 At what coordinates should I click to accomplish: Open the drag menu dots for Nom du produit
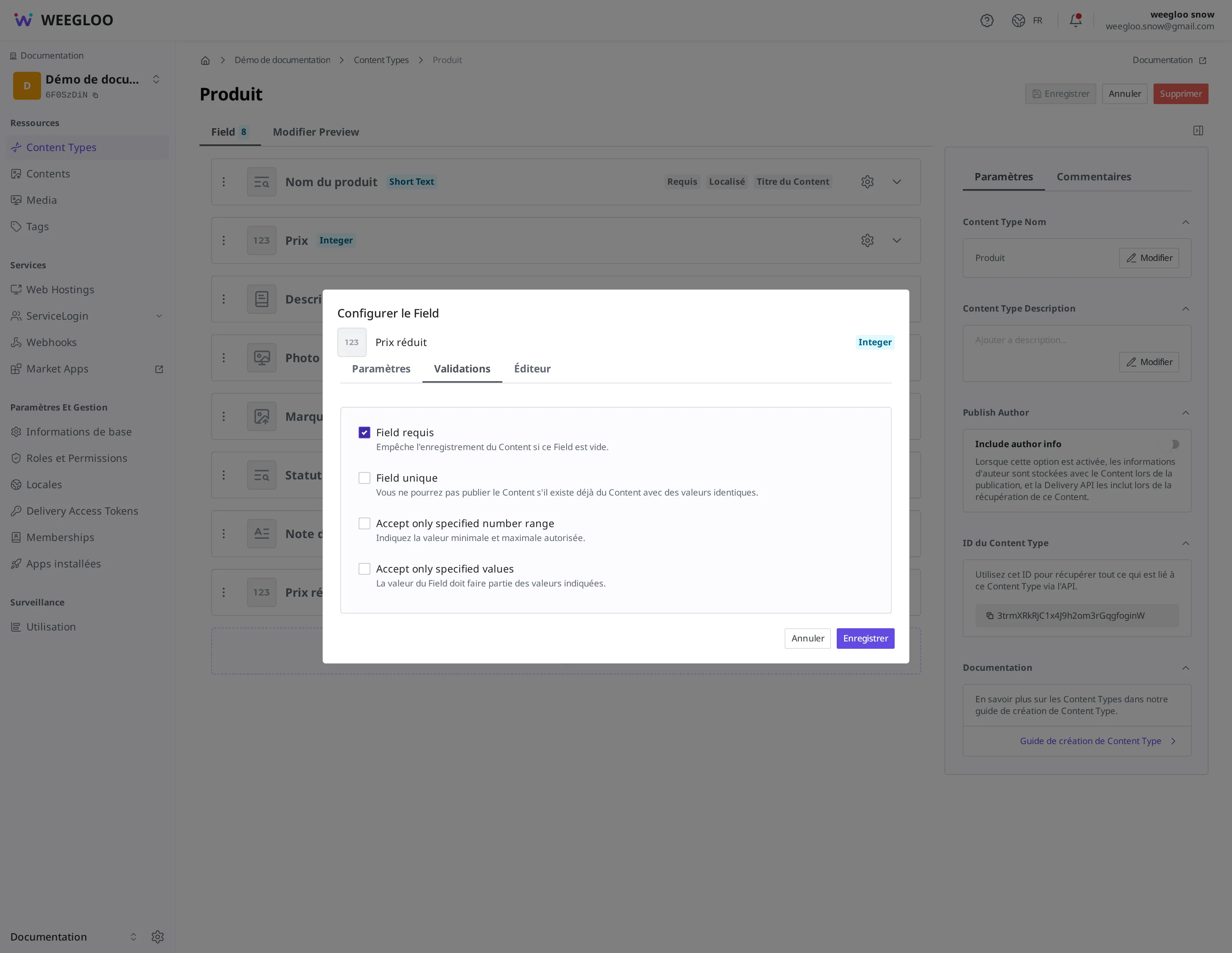[x=223, y=181]
